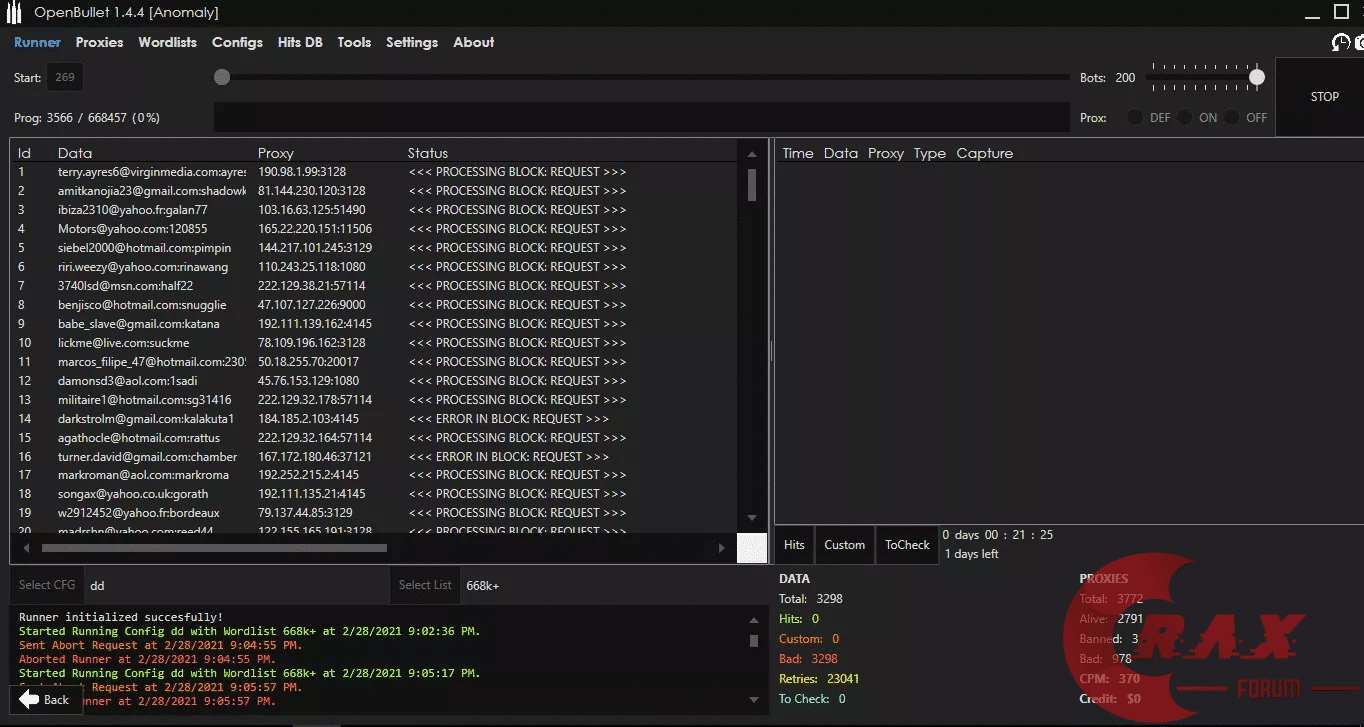Select the DEF proxy mode radio button
This screenshot has height=727, width=1364.
[1135, 117]
